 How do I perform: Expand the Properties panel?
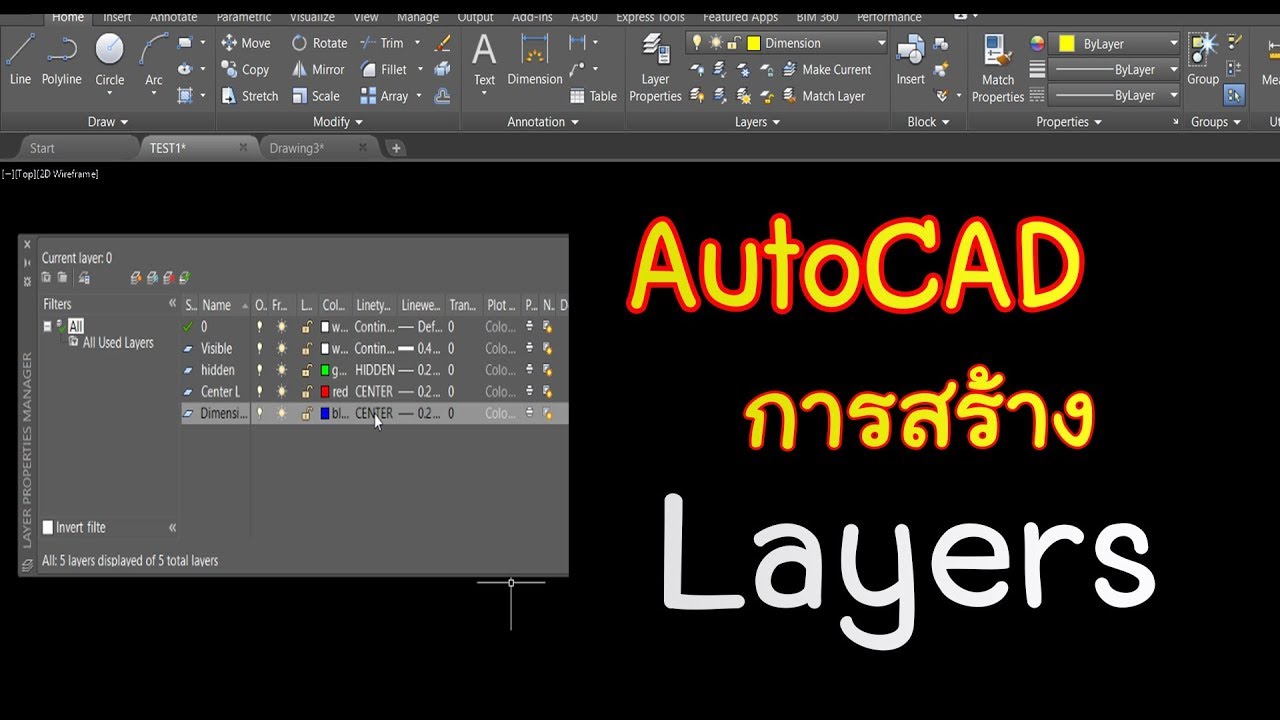point(1069,122)
